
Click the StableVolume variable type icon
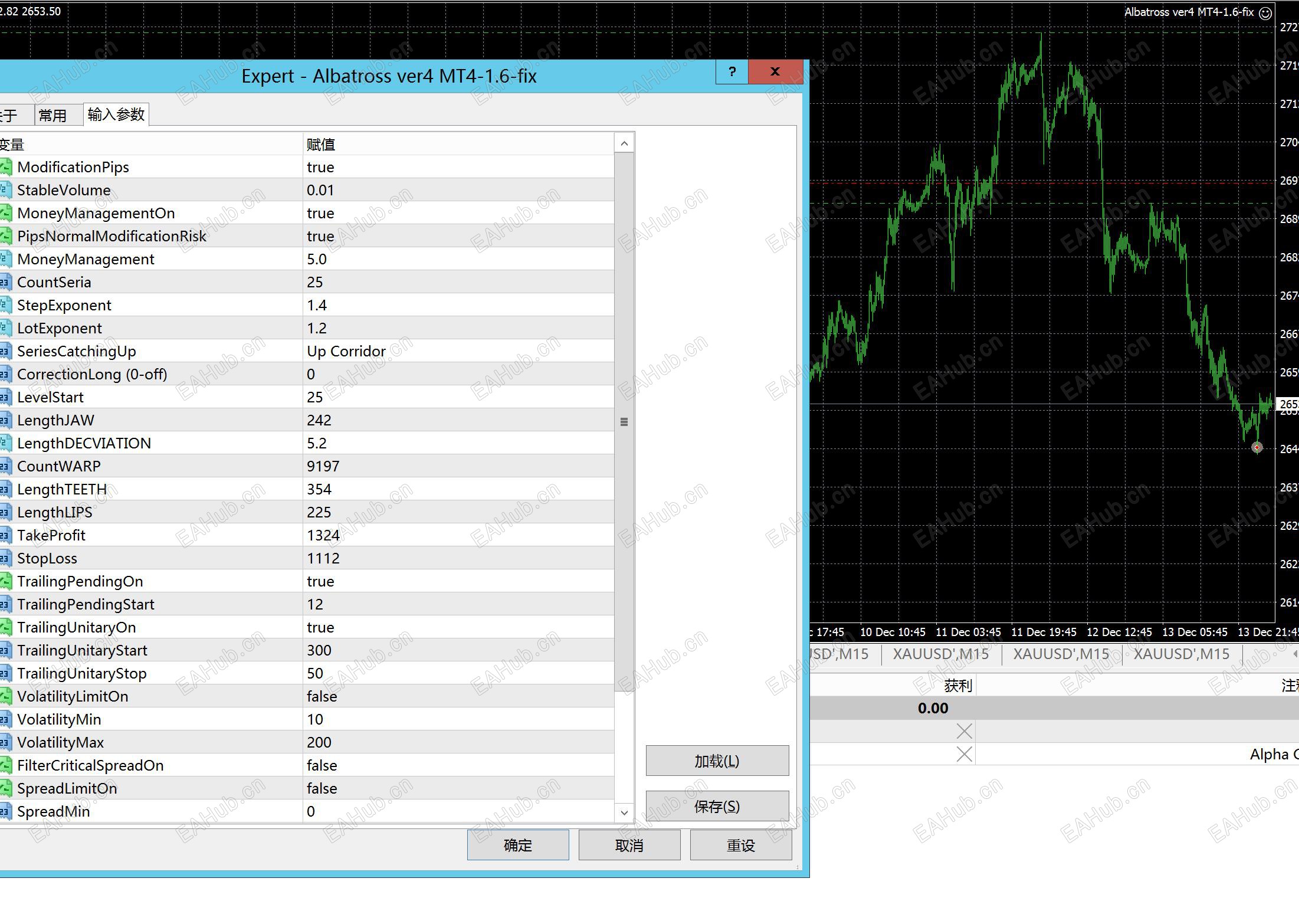(5, 190)
